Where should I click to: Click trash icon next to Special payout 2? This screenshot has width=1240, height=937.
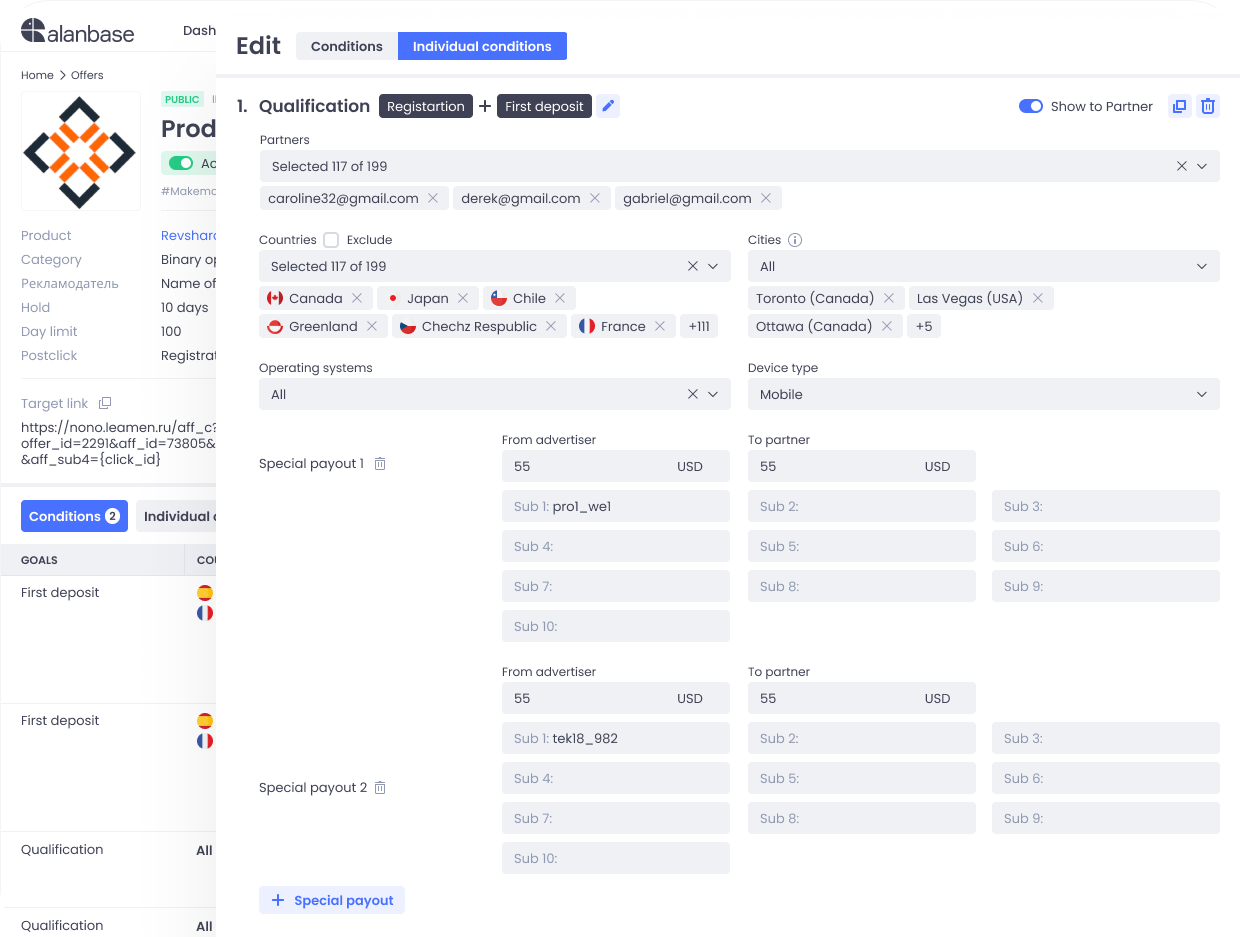tap(380, 788)
